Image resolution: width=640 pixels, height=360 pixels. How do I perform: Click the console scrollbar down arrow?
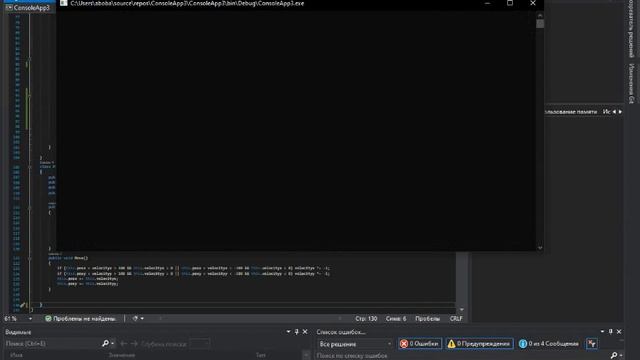(540, 248)
